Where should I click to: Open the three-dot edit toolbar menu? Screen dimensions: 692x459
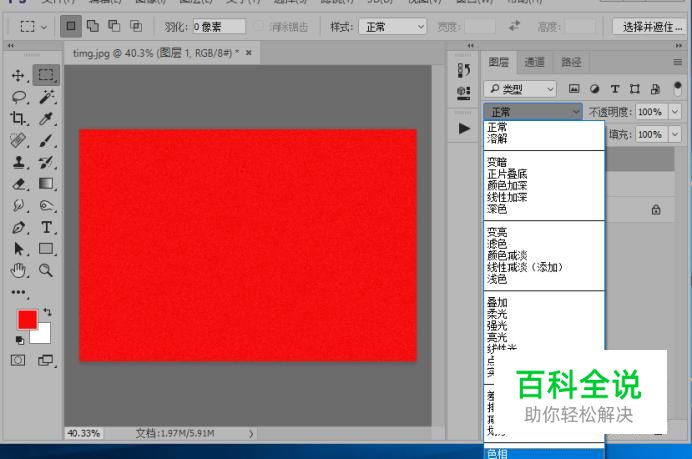[19, 292]
